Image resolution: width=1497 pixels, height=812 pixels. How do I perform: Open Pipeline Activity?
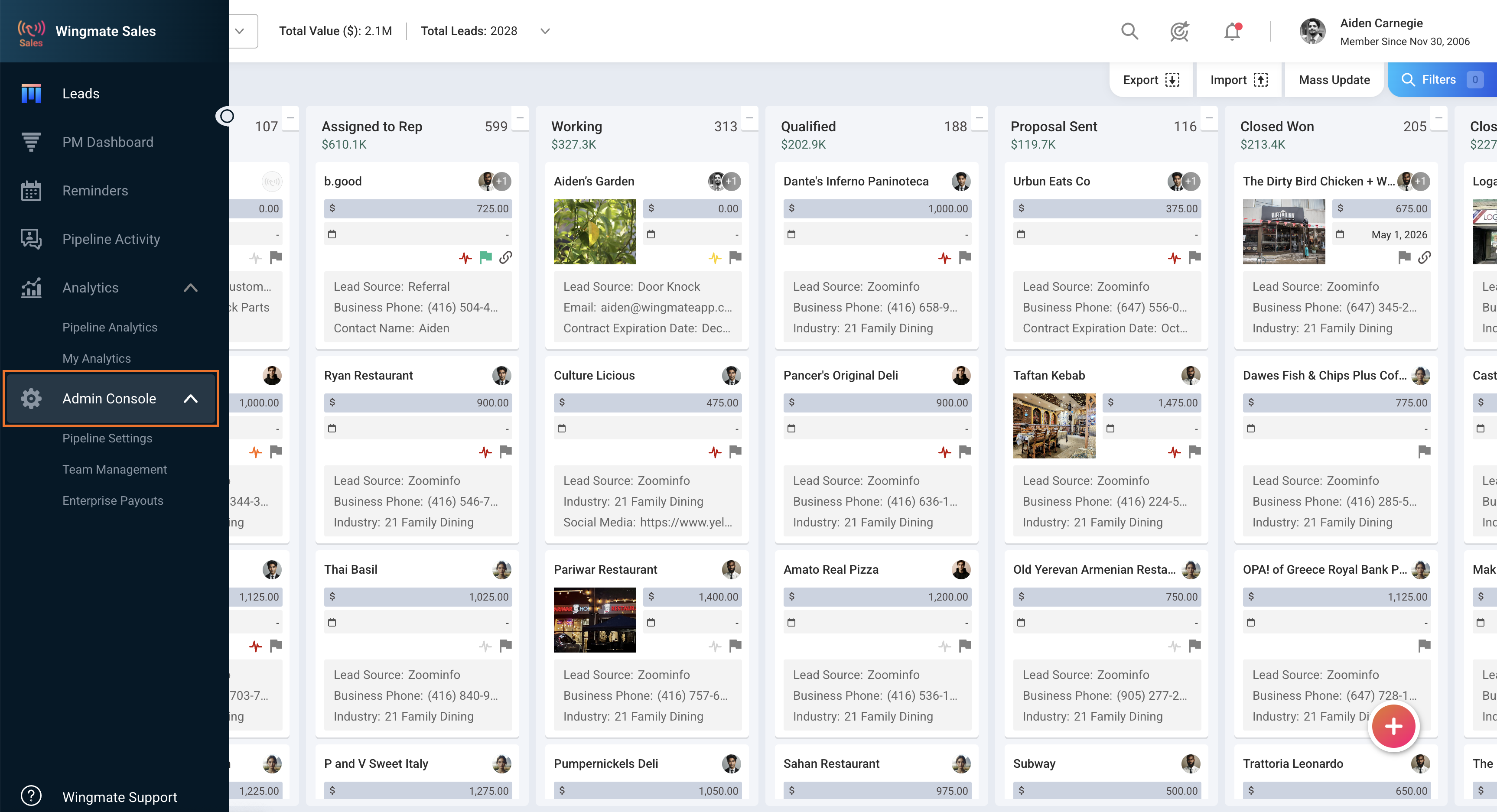111,239
